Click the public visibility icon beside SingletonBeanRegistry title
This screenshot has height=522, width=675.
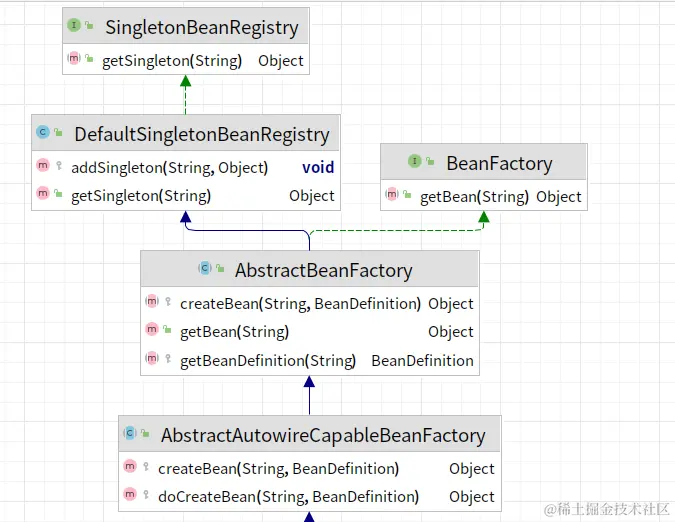[89, 25]
